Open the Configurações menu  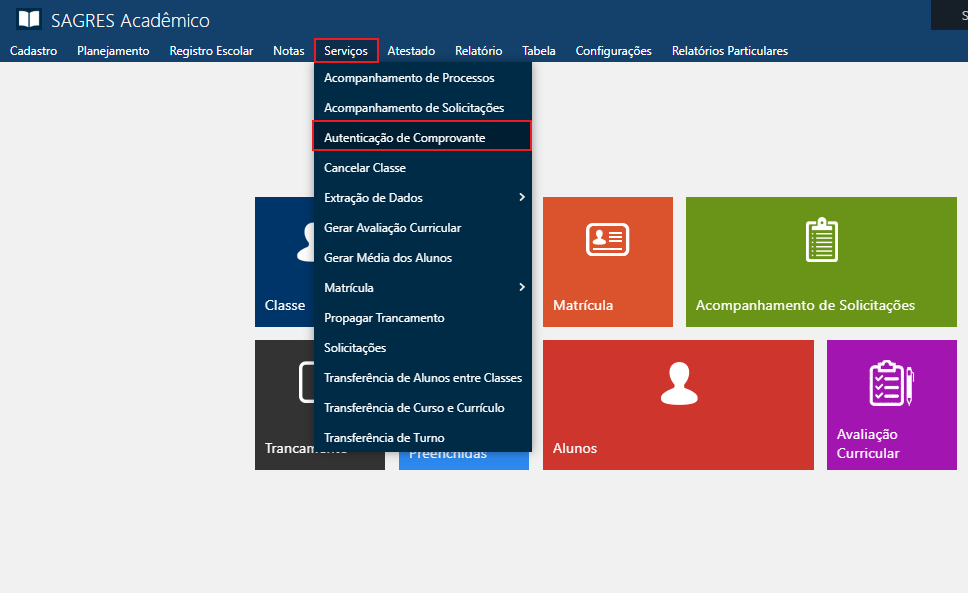pyautogui.click(x=613, y=51)
